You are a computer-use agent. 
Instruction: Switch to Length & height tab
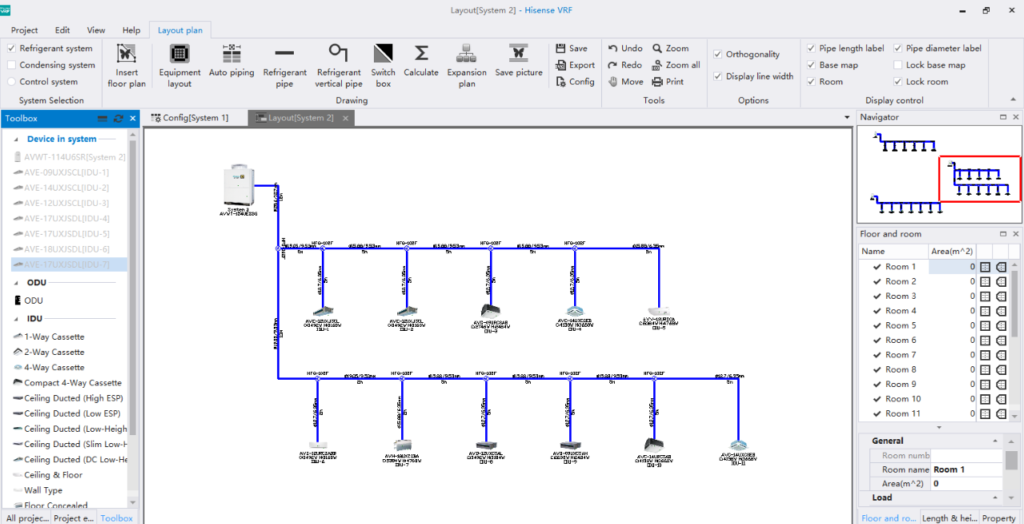tap(948, 518)
